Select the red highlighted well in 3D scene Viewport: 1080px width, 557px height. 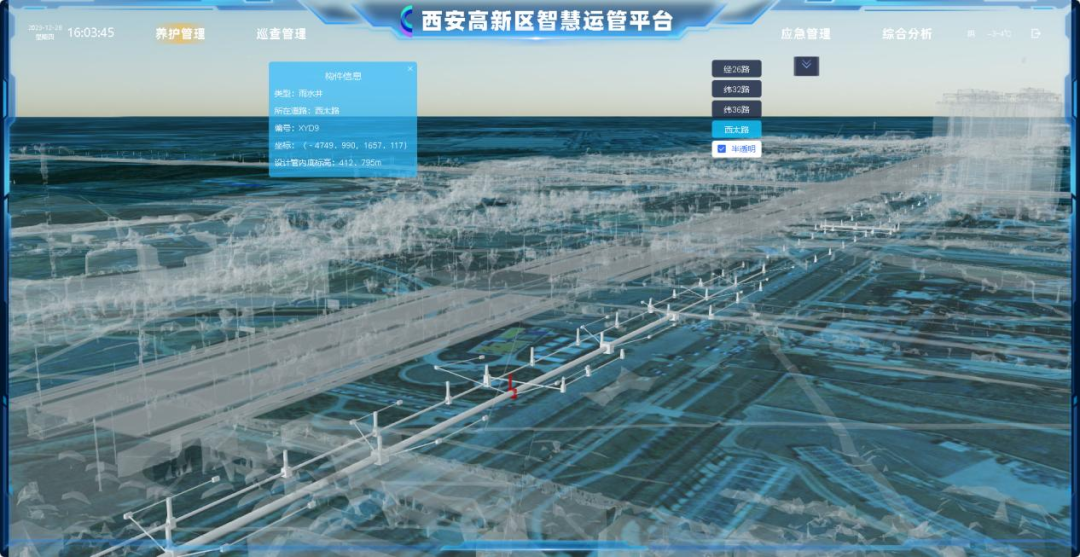point(513,388)
